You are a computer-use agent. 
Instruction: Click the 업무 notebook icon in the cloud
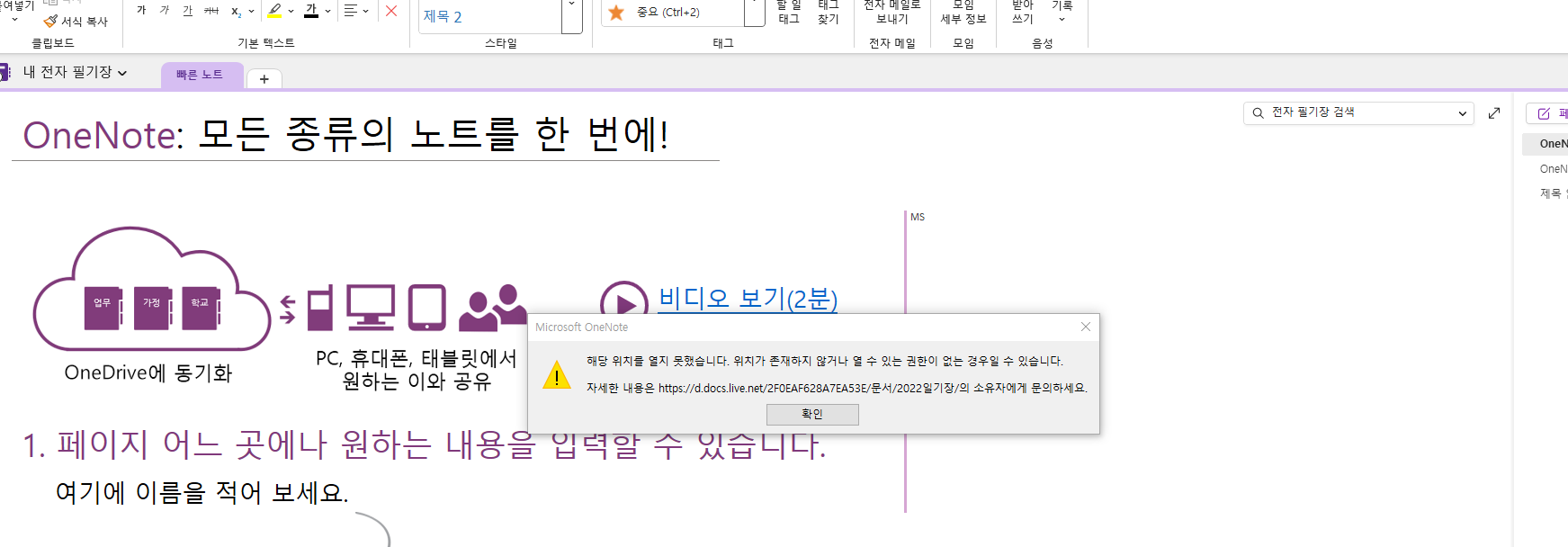pyautogui.click(x=104, y=309)
